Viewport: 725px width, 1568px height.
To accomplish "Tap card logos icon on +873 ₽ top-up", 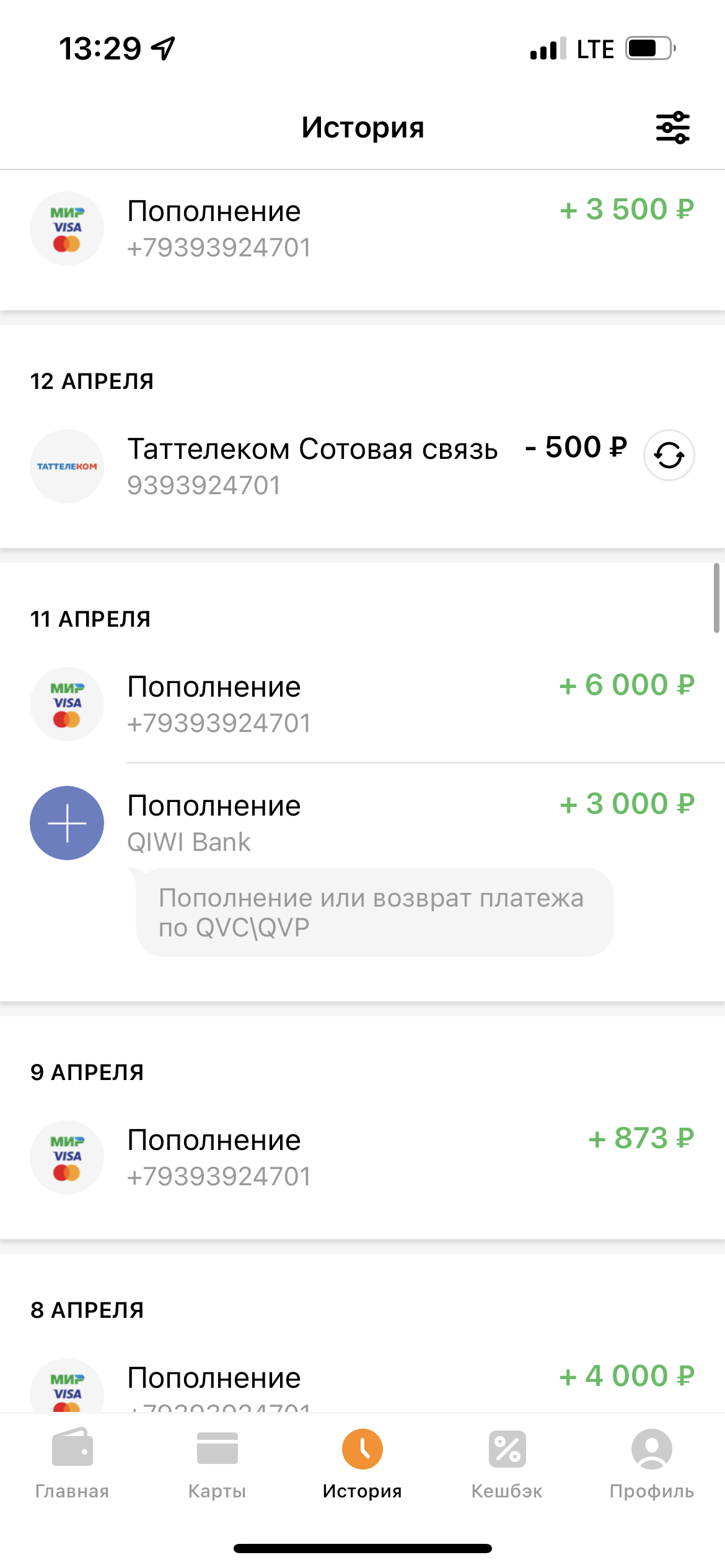I will click(x=67, y=1157).
